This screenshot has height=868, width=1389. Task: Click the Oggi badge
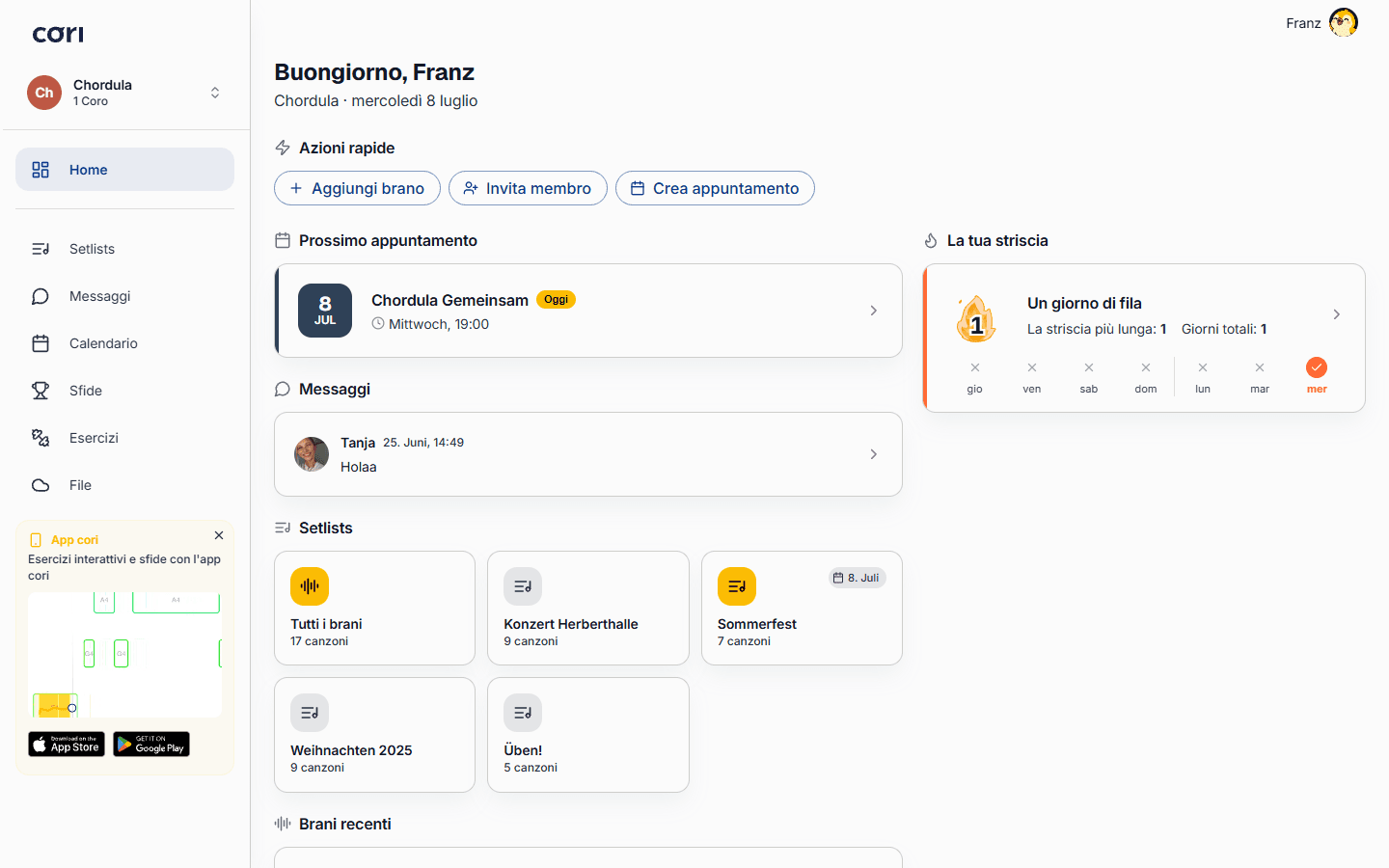[x=556, y=299]
